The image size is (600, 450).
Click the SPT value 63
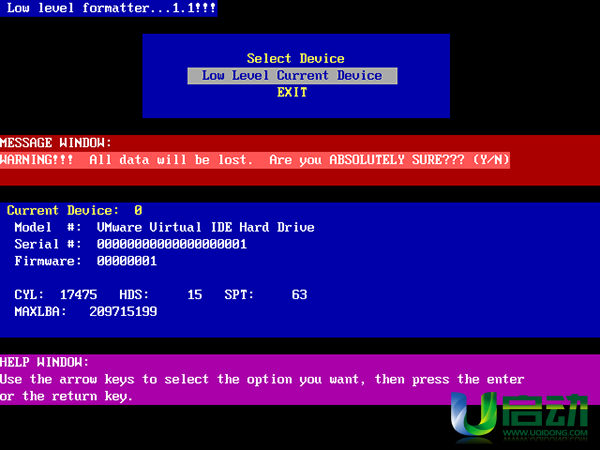click(x=299, y=295)
